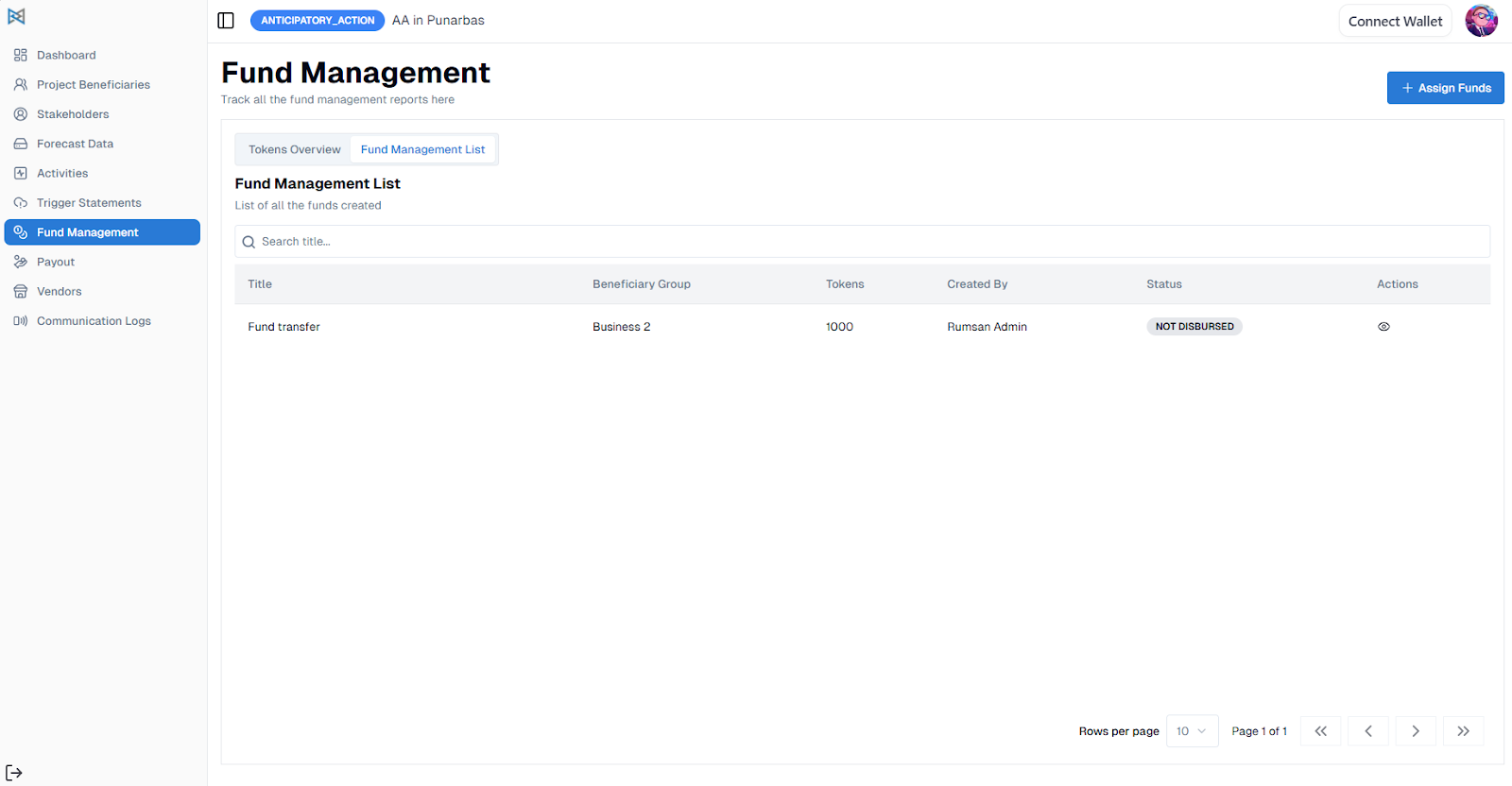Click the Search title input field
Image resolution: width=1512 pixels, height=786 pixels.
pyautogui.click(x=862, y=242)
